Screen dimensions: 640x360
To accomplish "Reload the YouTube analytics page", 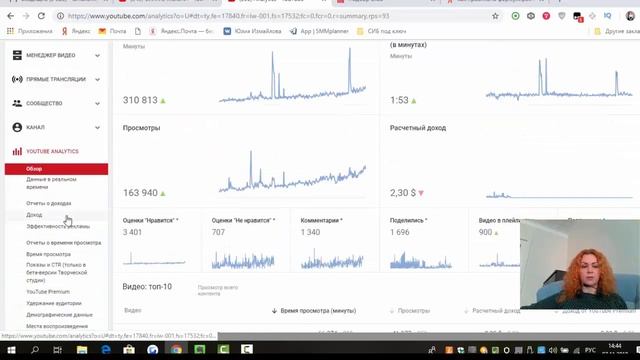I will pyautogui.click(x=41, y=16).
